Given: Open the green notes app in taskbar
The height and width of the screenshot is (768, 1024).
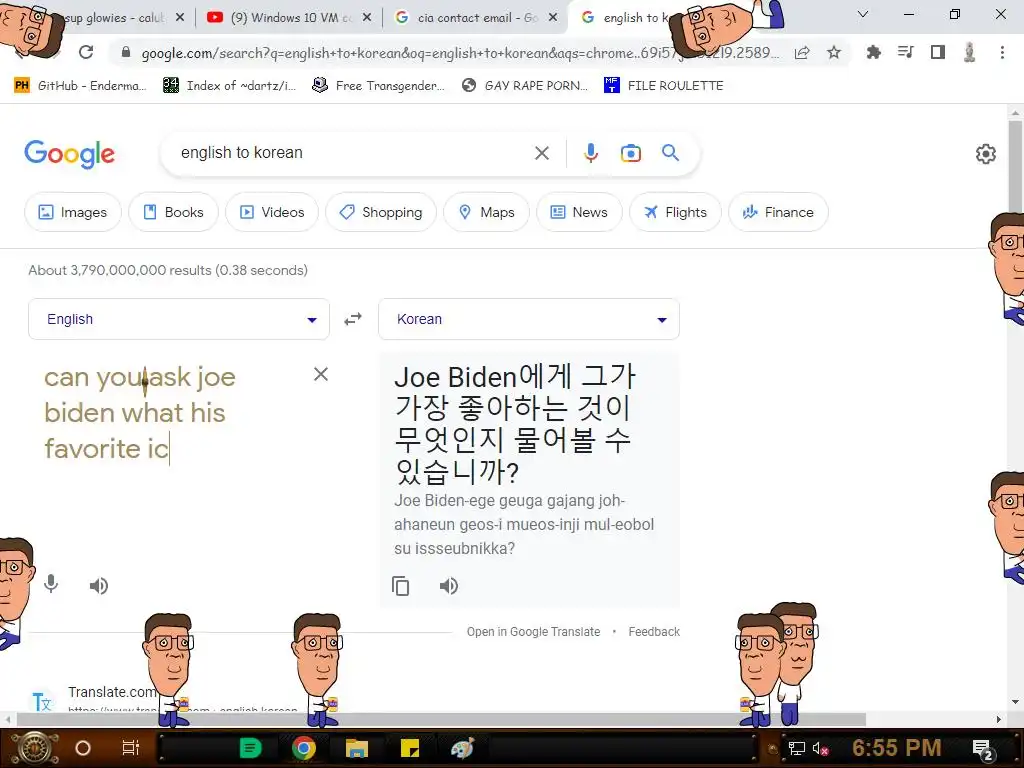Looking at the screenshot, I should tap(250, 748).
